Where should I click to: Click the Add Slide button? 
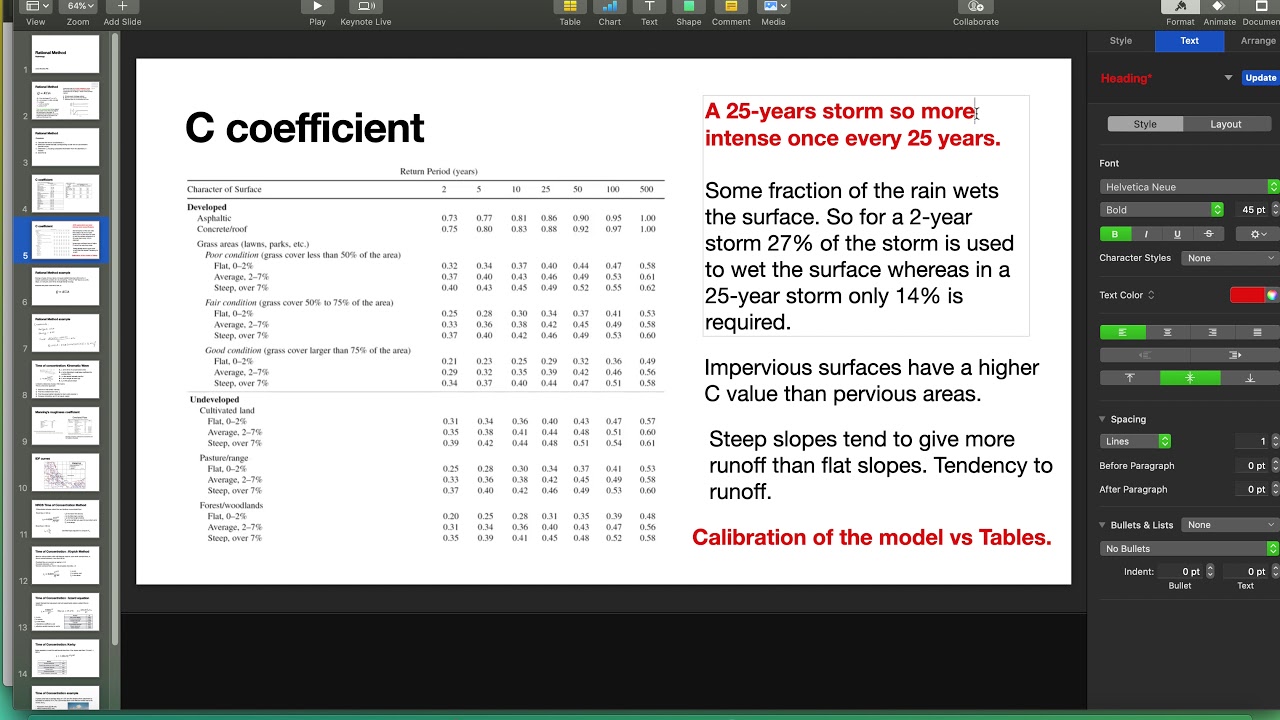click(122, 6)
